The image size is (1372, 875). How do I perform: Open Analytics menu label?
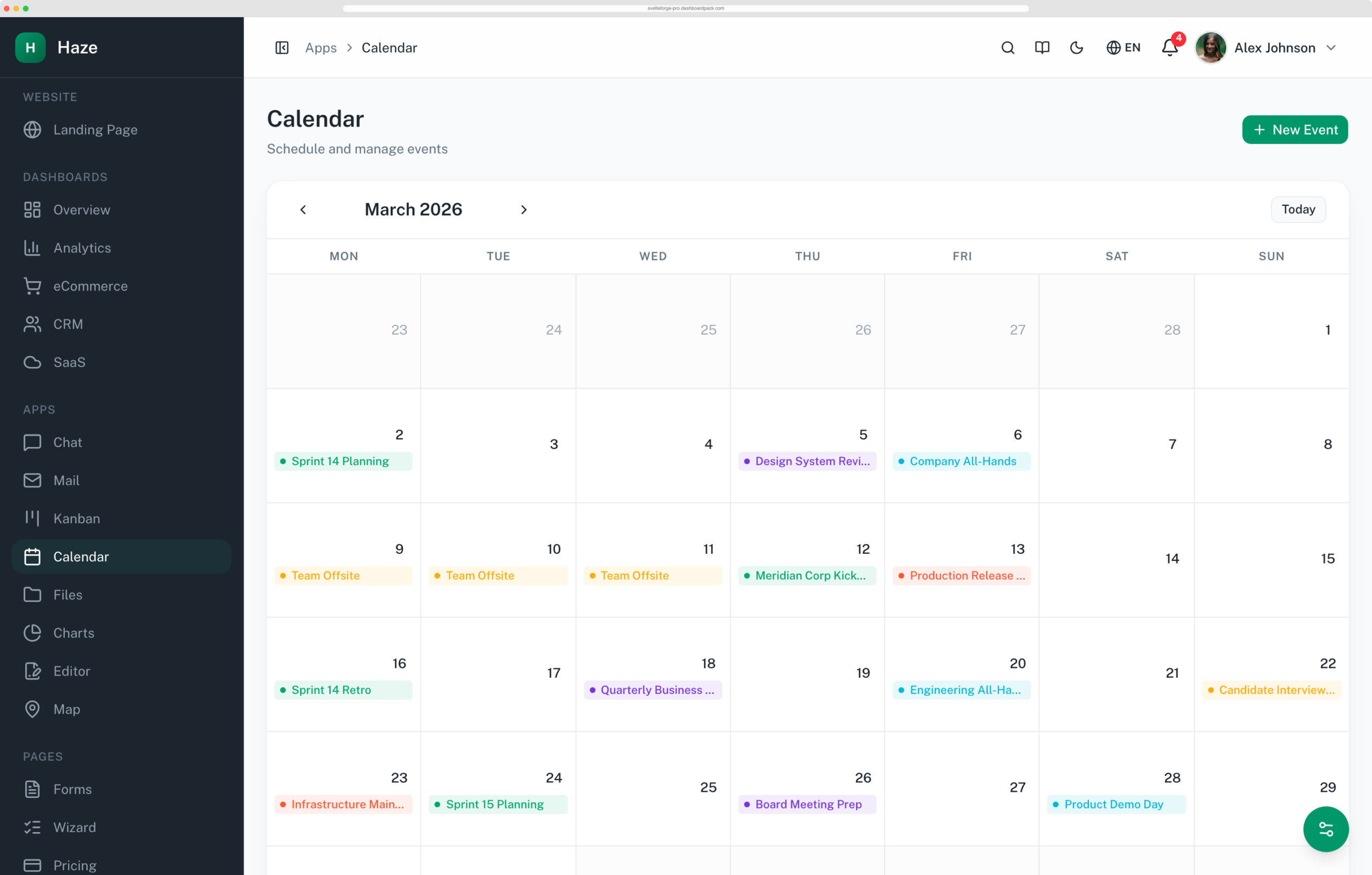click(x=82, y=248)
